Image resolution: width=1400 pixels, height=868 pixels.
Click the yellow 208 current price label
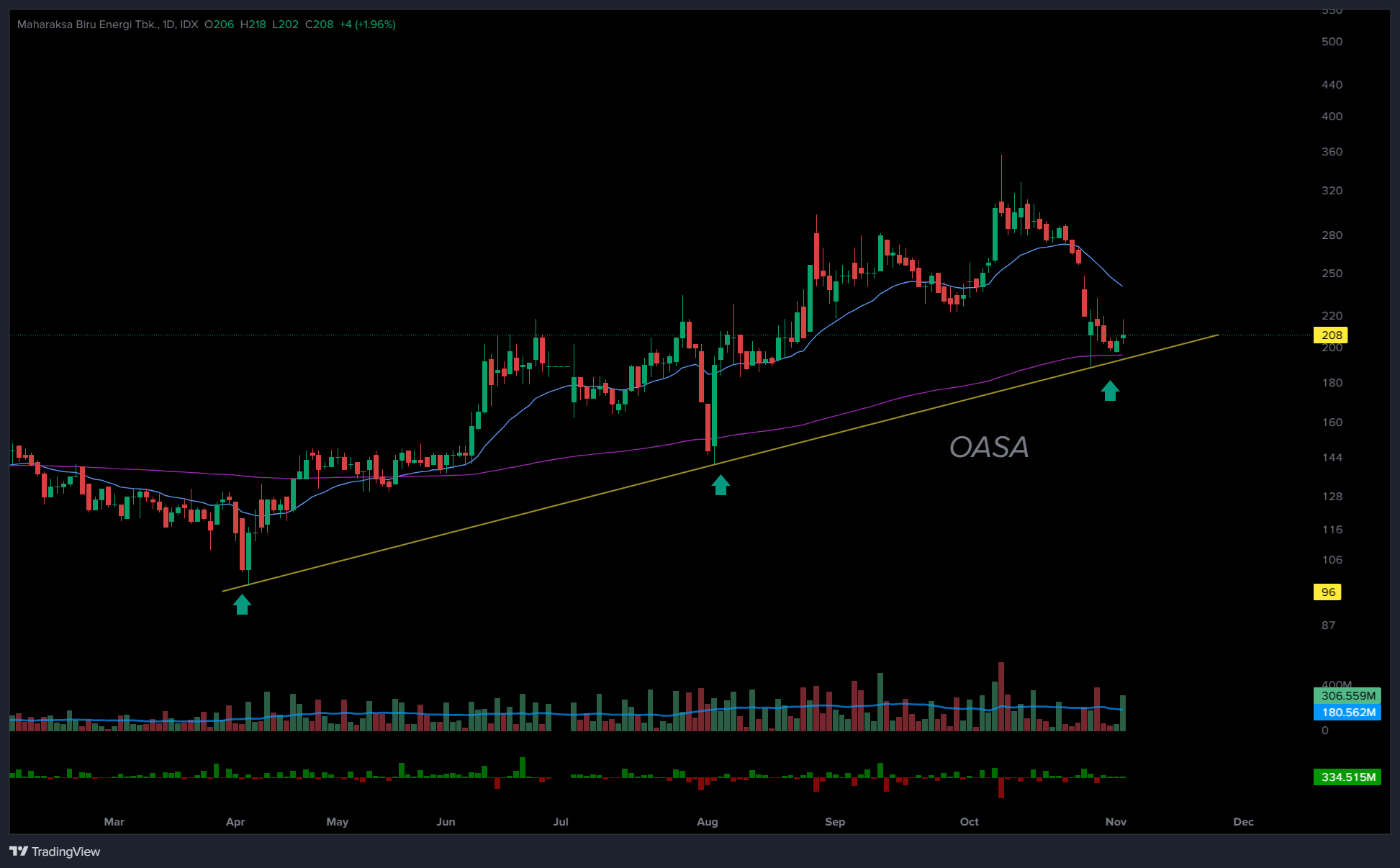coord(1331,335)
